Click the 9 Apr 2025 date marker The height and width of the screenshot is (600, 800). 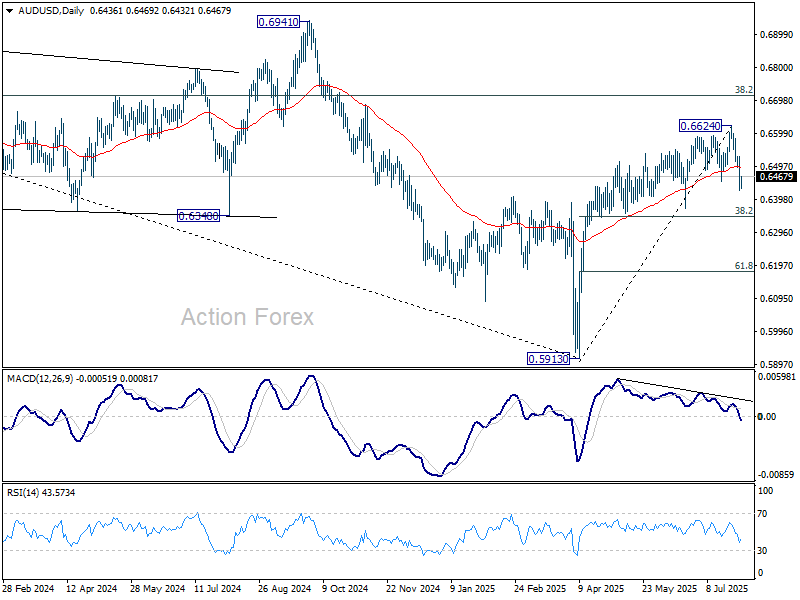[602, 588]
